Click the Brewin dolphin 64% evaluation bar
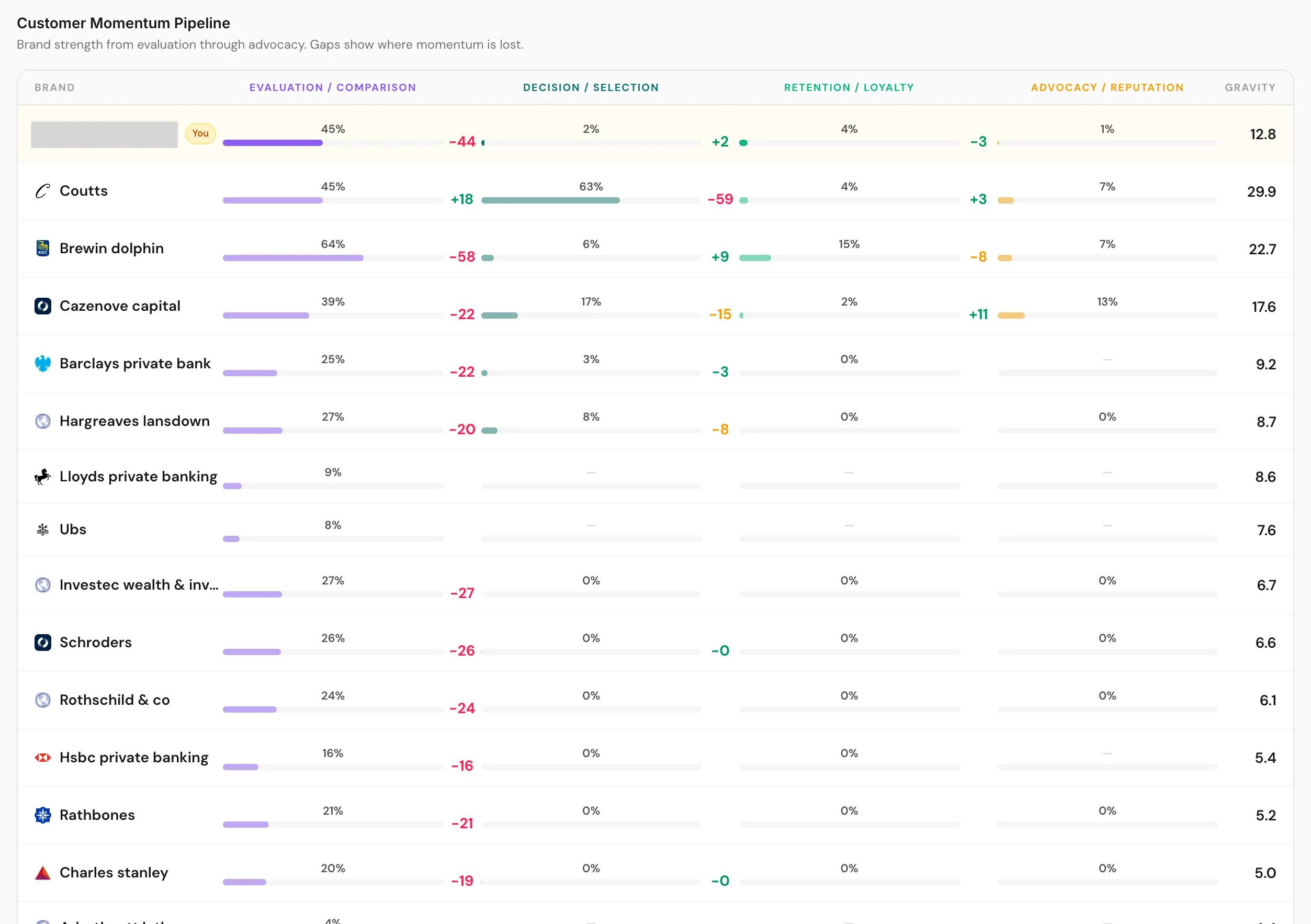Viewport: 1311px width, 924px height. pos(293,258)
